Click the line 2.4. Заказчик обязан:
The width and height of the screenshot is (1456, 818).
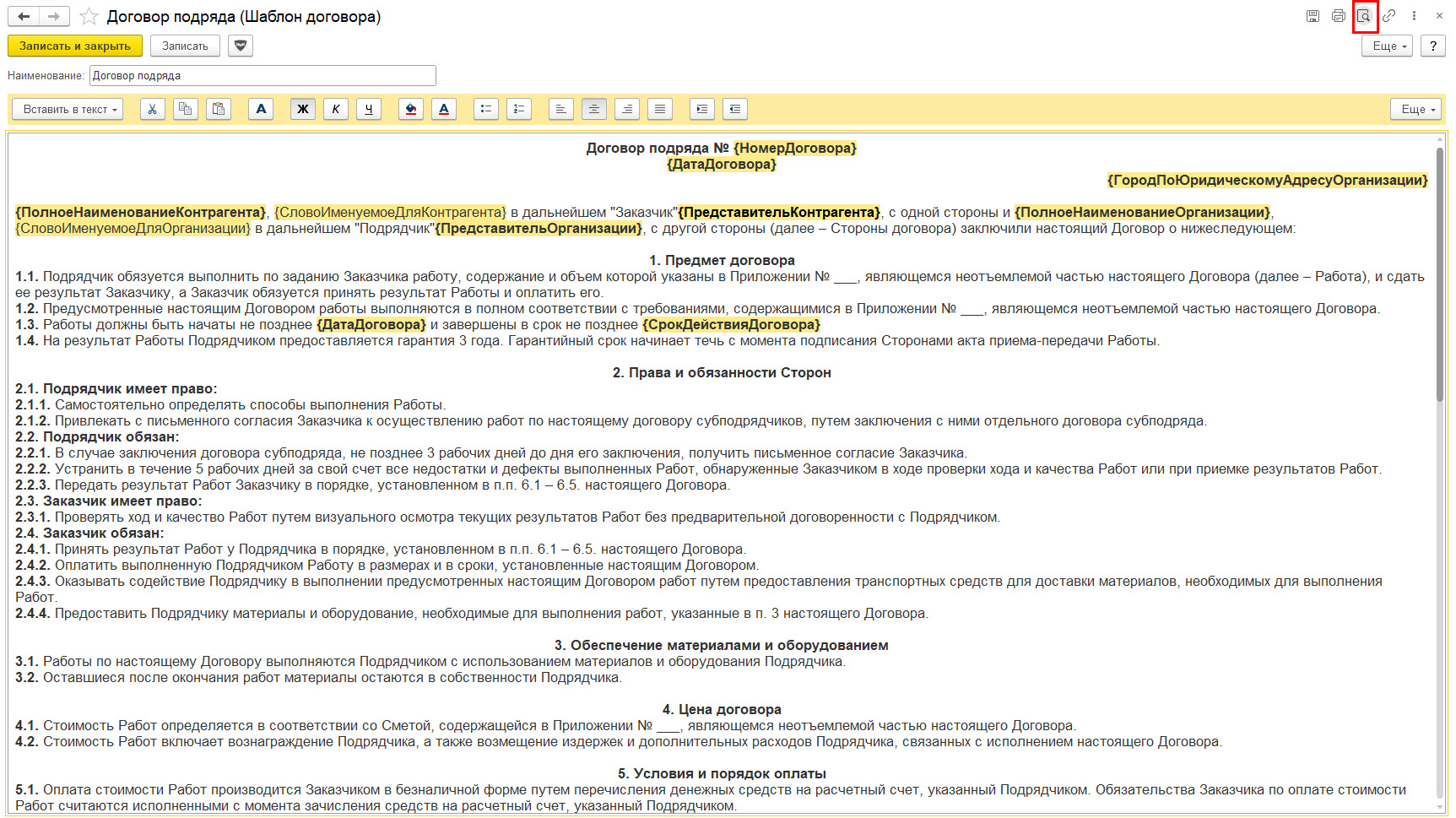point(89,533)
